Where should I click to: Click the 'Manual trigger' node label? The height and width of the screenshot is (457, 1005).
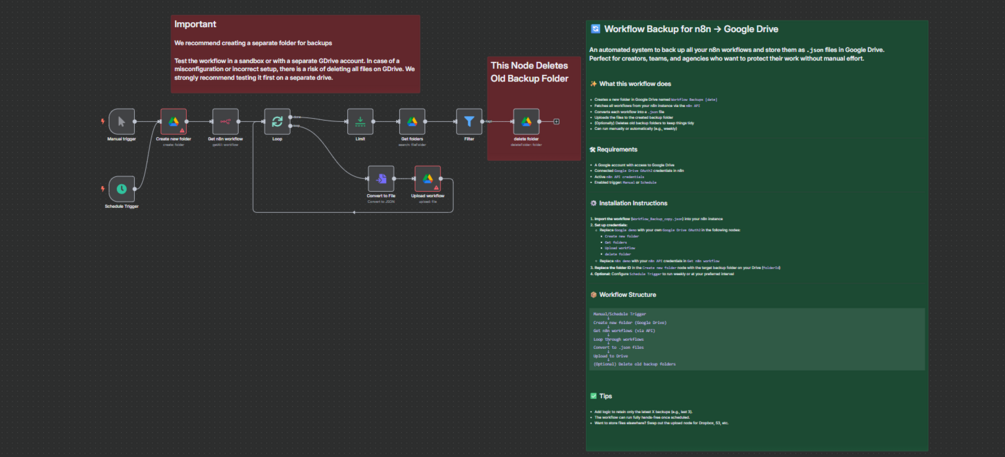(122, 138)
